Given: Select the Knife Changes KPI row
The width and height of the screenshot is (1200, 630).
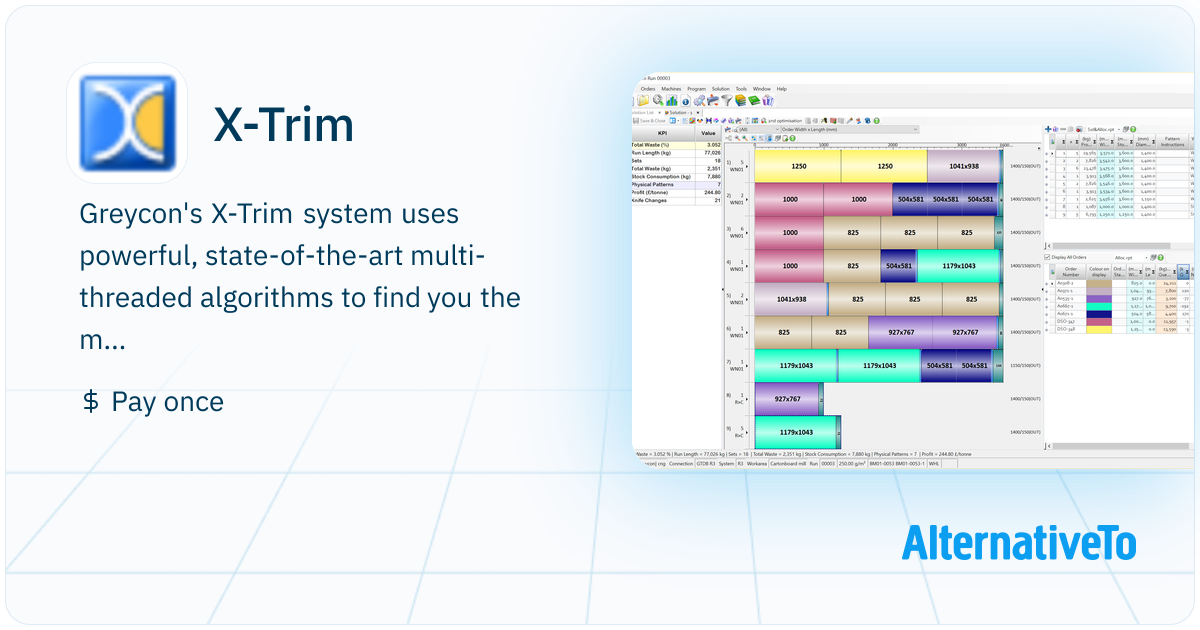Looking at the screenshot, I should click(x=676, y=201).
